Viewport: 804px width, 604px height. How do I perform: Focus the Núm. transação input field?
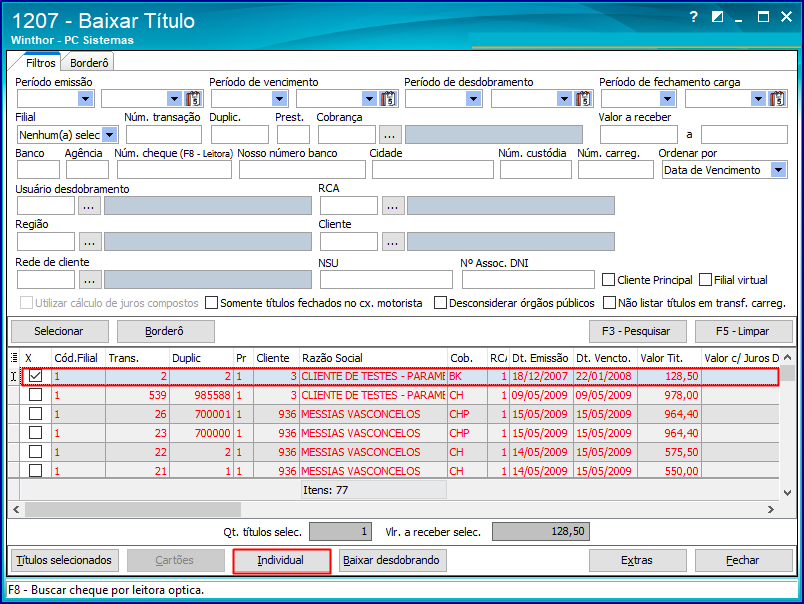click(x=164, y=135)
